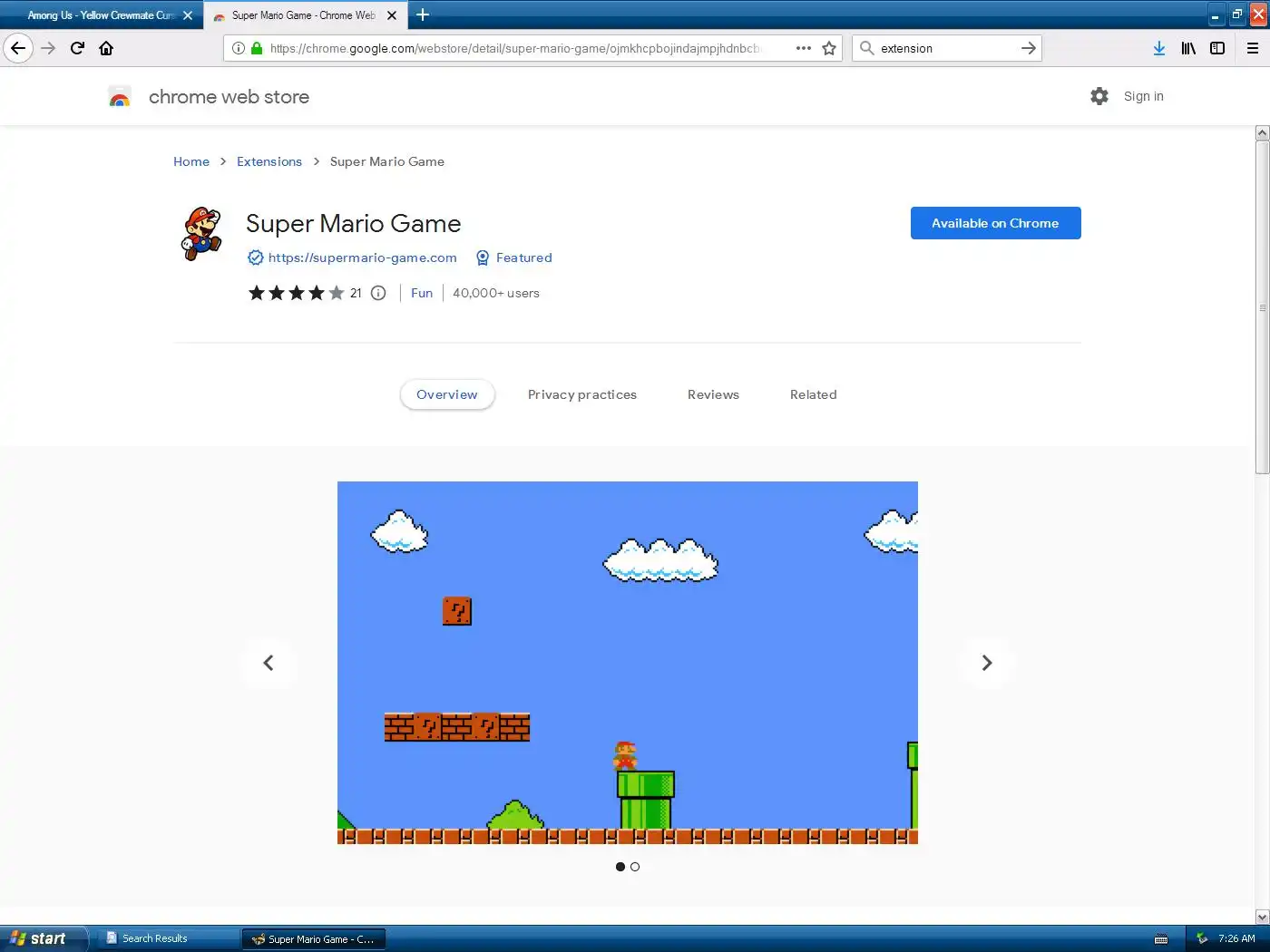
Task: Show site information icon in address bar
Action: tap(238, 48)
